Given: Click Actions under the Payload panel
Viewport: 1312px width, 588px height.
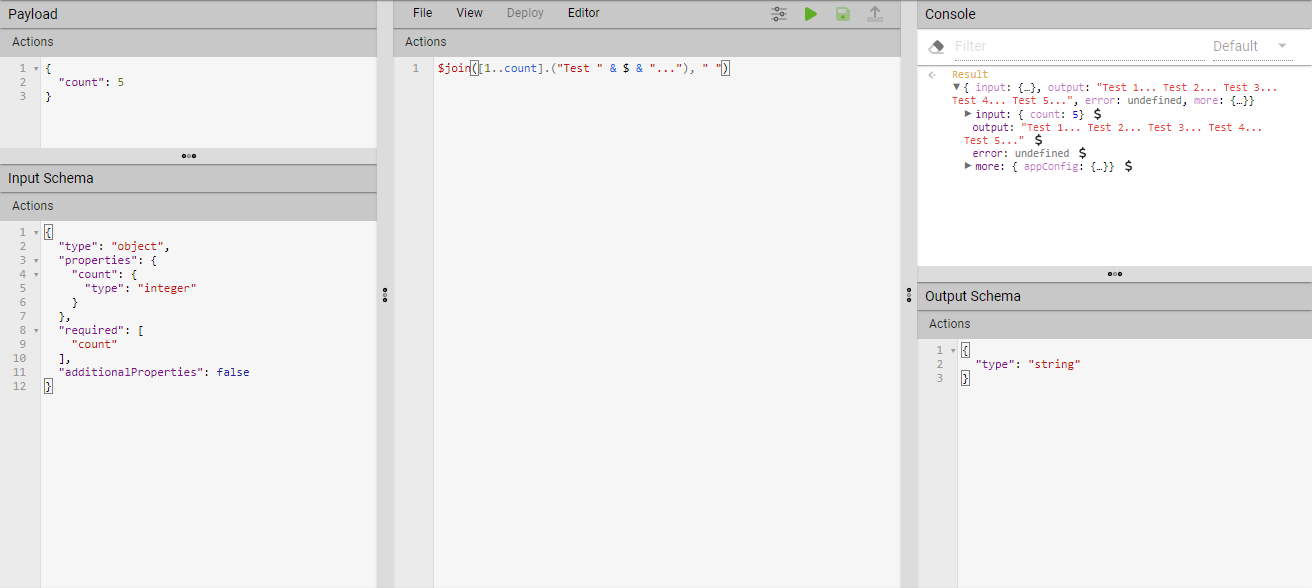Looking at the screenshot, I should pyautogui.click(x=33, y=42).
